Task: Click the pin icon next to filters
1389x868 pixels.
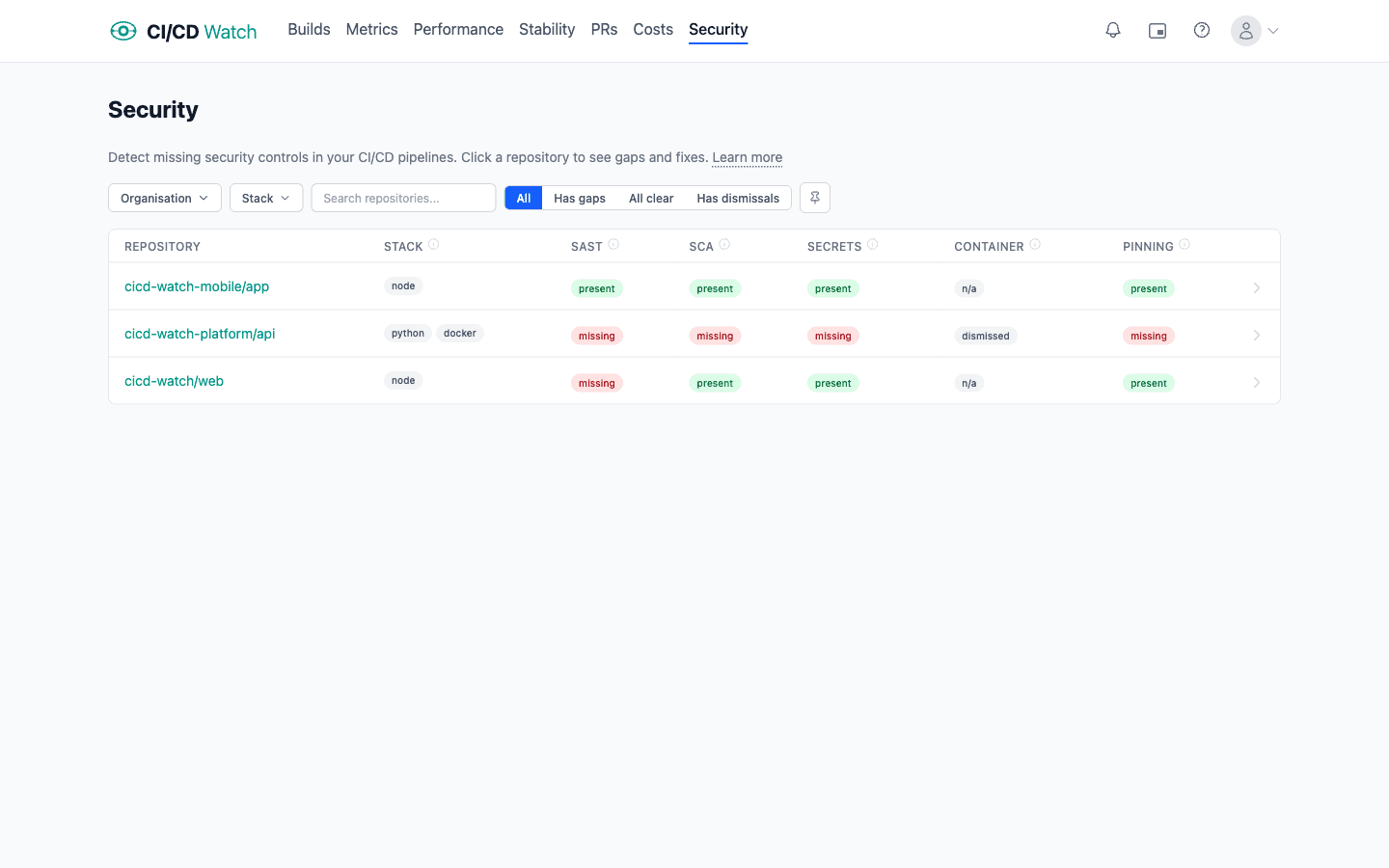Action: click(814, 197)
